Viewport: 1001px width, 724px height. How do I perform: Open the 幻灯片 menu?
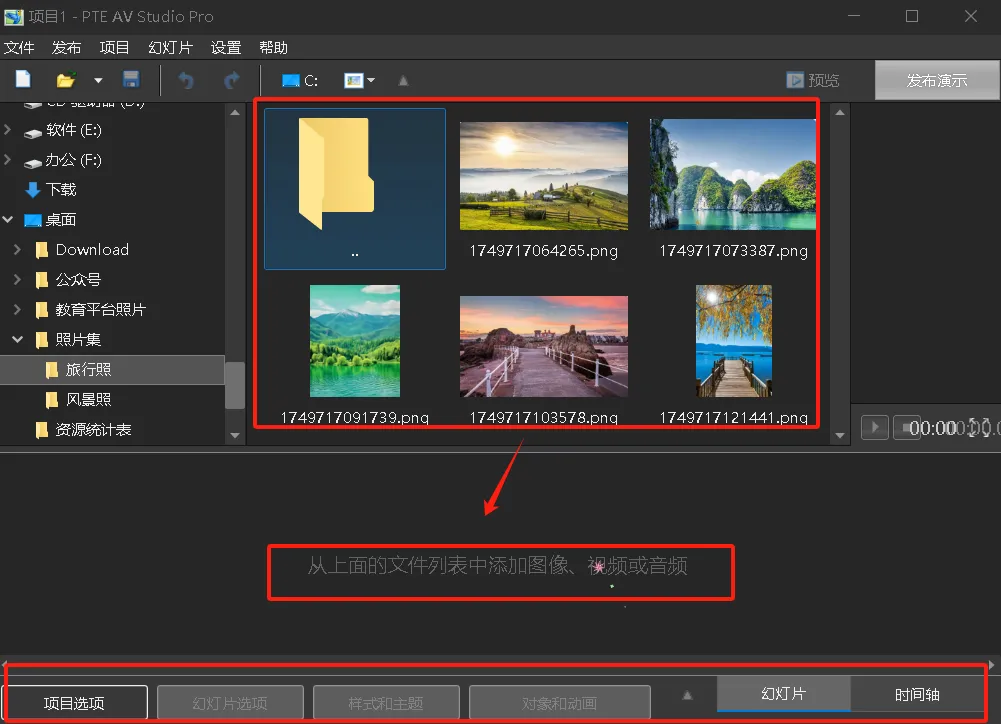(x=170, y=48)
